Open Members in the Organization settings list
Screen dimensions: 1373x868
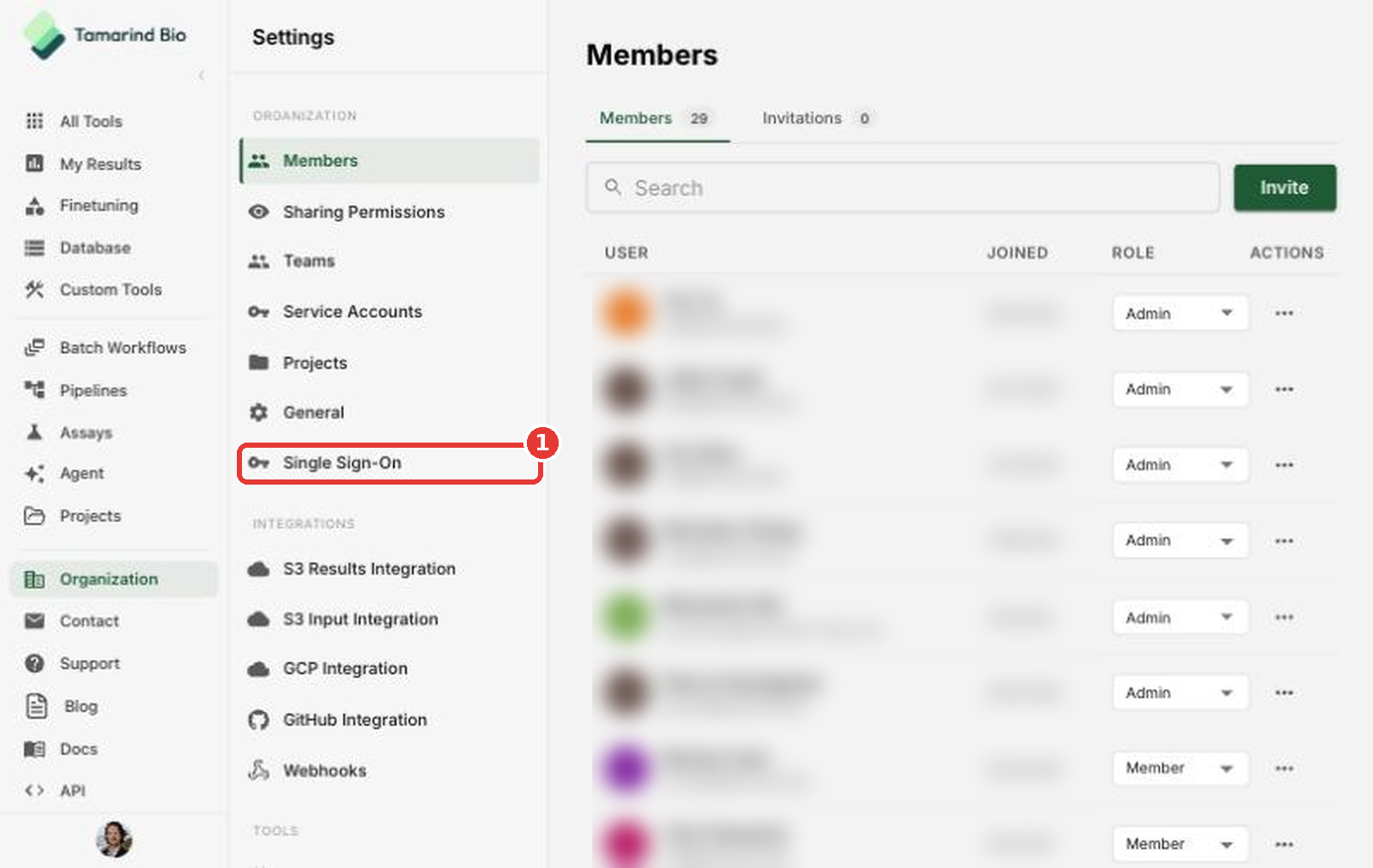tap(390, 160)
